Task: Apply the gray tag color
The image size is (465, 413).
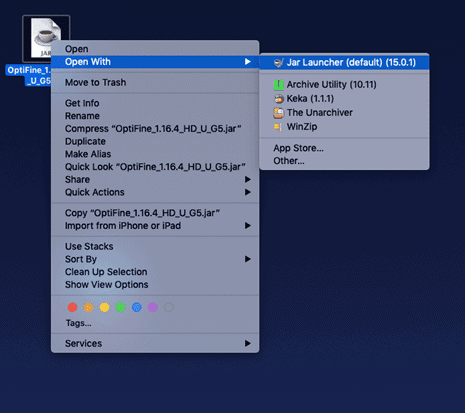Action: pyautogui.click(x=169, y=307)
